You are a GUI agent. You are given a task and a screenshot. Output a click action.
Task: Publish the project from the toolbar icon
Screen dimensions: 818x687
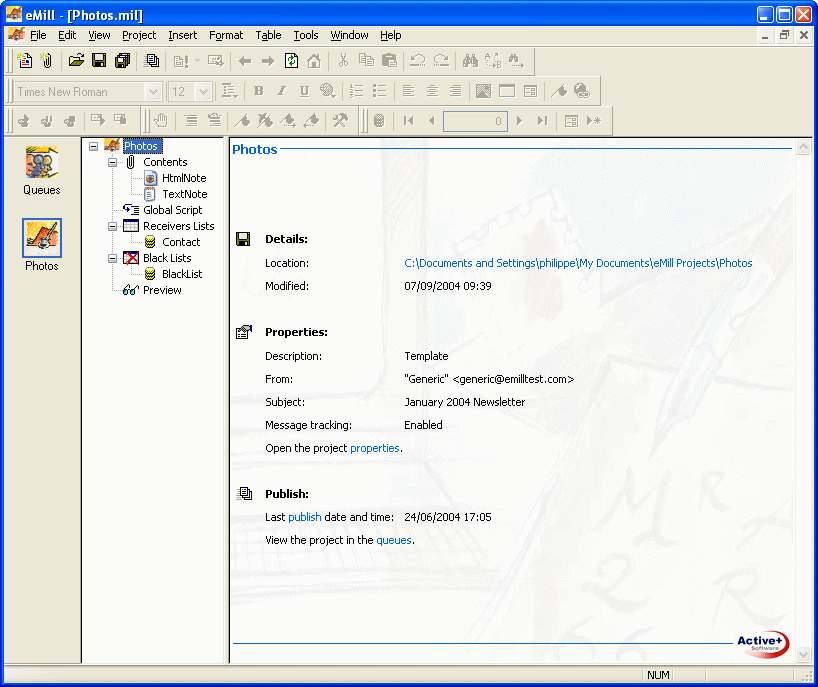coord(151,61)
